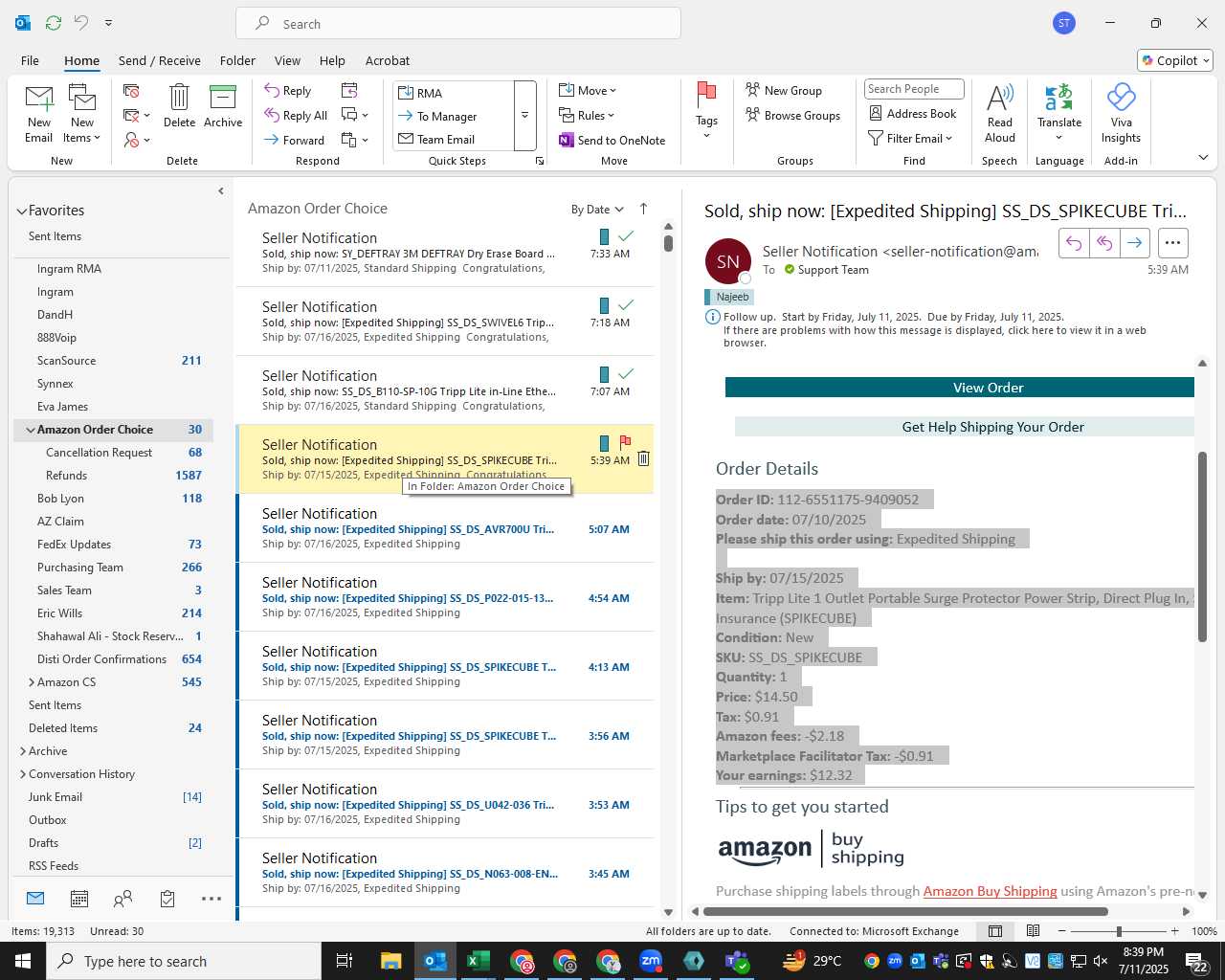Image resolution: width=1225 pixels, height=980 pixels.
Task: Click the Reply button in ribbon
Action: tap(288, 91)
